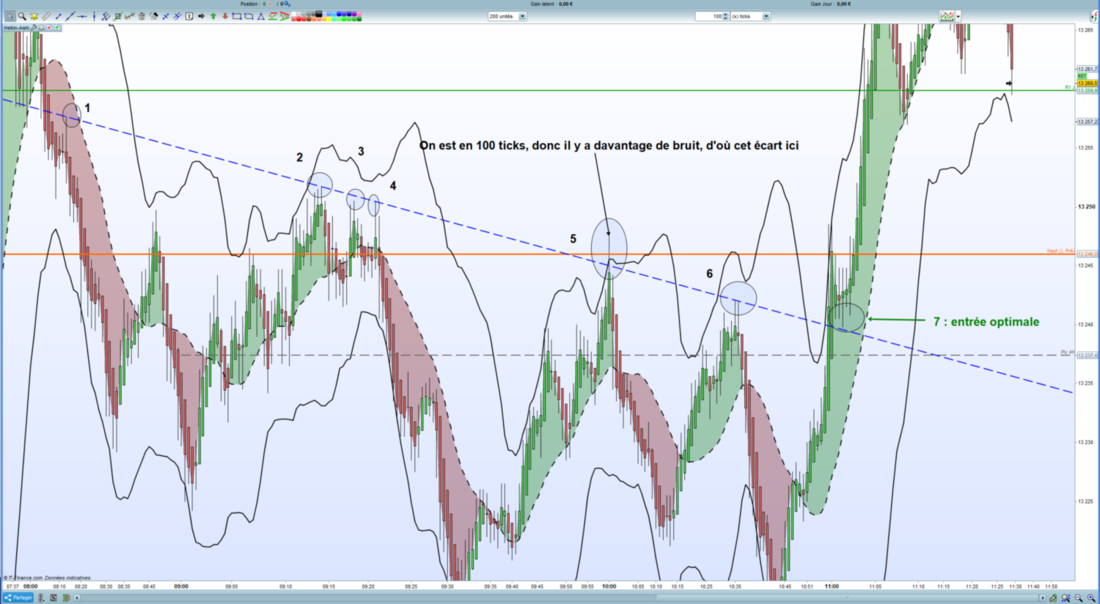
Task: Insert a text annotation with text tool
Action: (189, 16)
